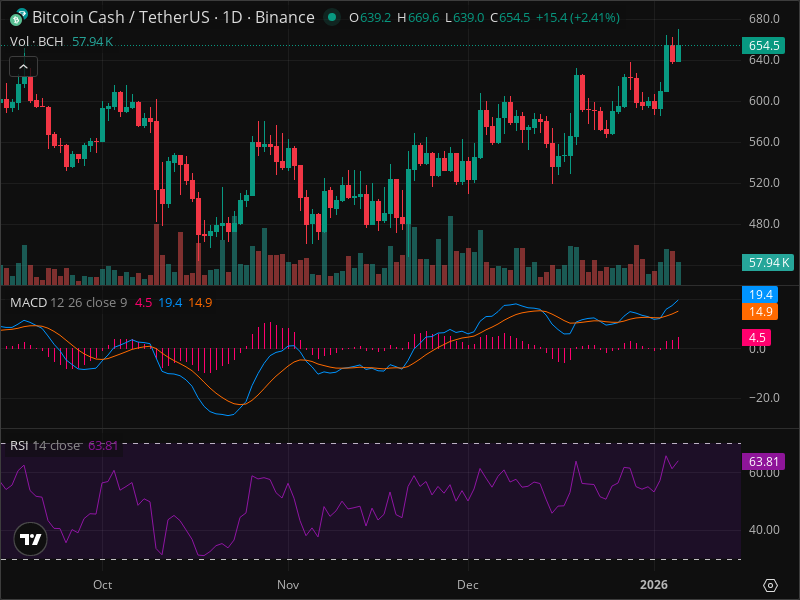Click the 63.81 RSI axis label
Viewport: 800px width, 600px height.
click(x=763, y=462)
